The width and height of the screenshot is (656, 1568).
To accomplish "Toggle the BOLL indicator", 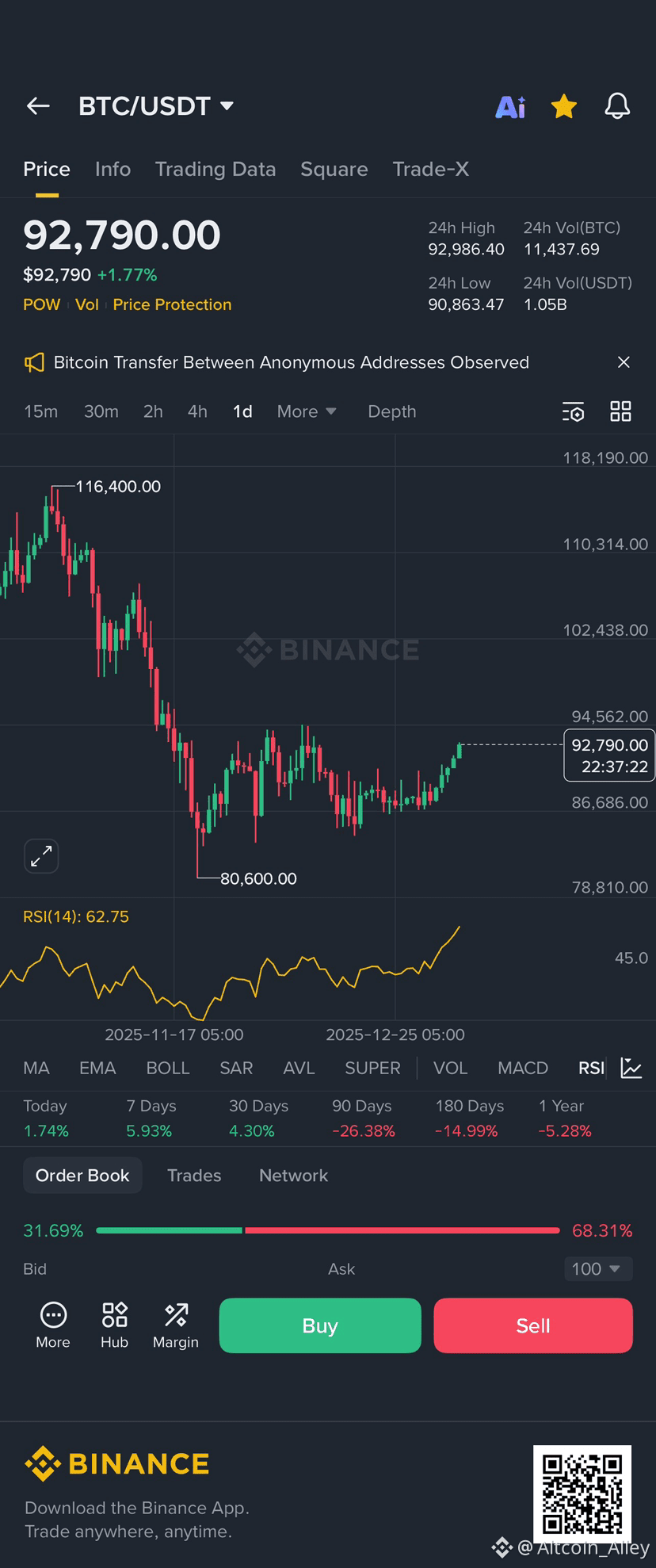I will (168, 1069).
